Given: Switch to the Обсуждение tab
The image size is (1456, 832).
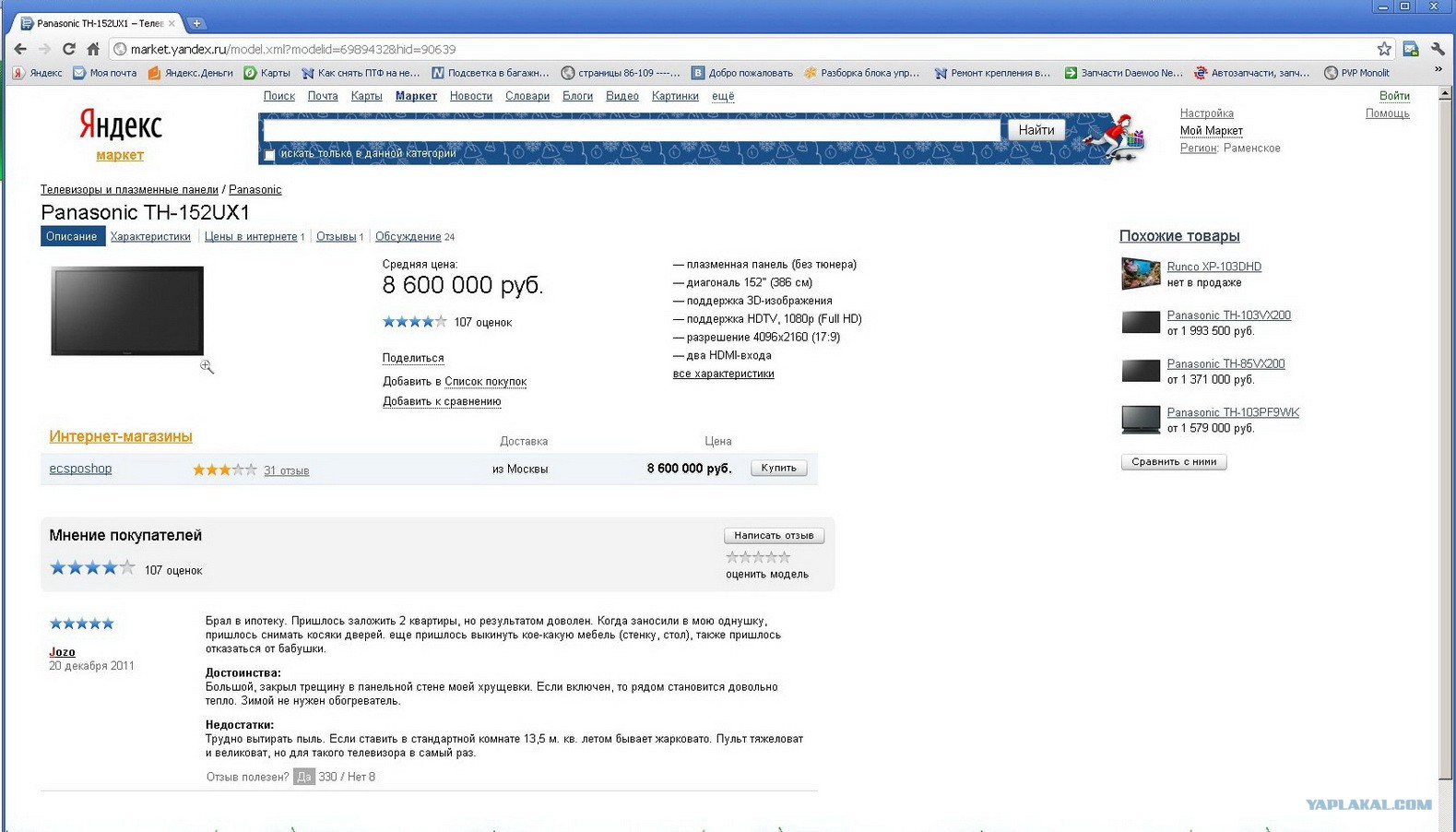Looking at the screenshot, I should pos(408,237).
